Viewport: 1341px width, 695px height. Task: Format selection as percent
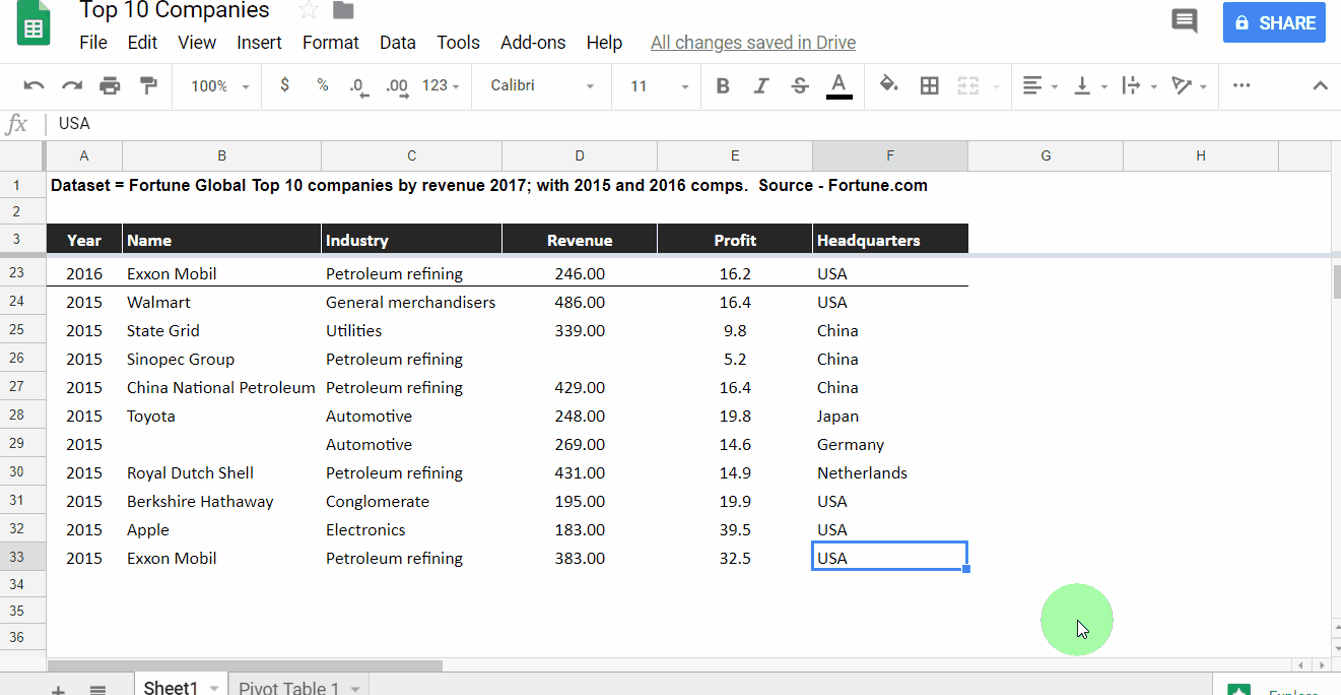[x=322, y=86]
